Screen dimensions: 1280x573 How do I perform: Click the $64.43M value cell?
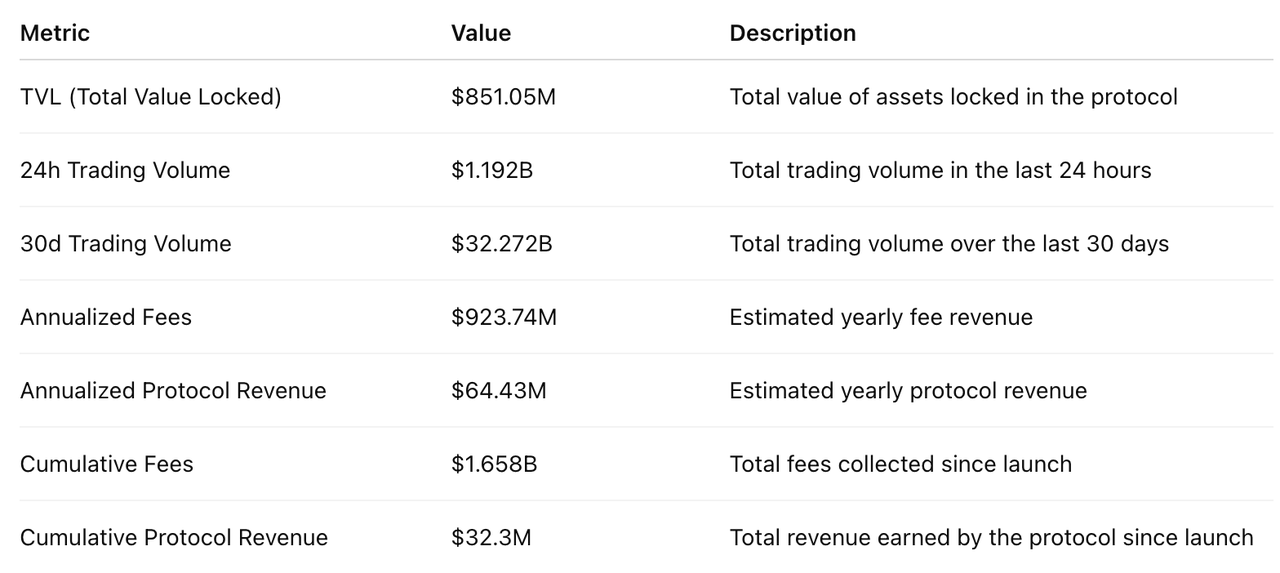[x=499, y=390]
